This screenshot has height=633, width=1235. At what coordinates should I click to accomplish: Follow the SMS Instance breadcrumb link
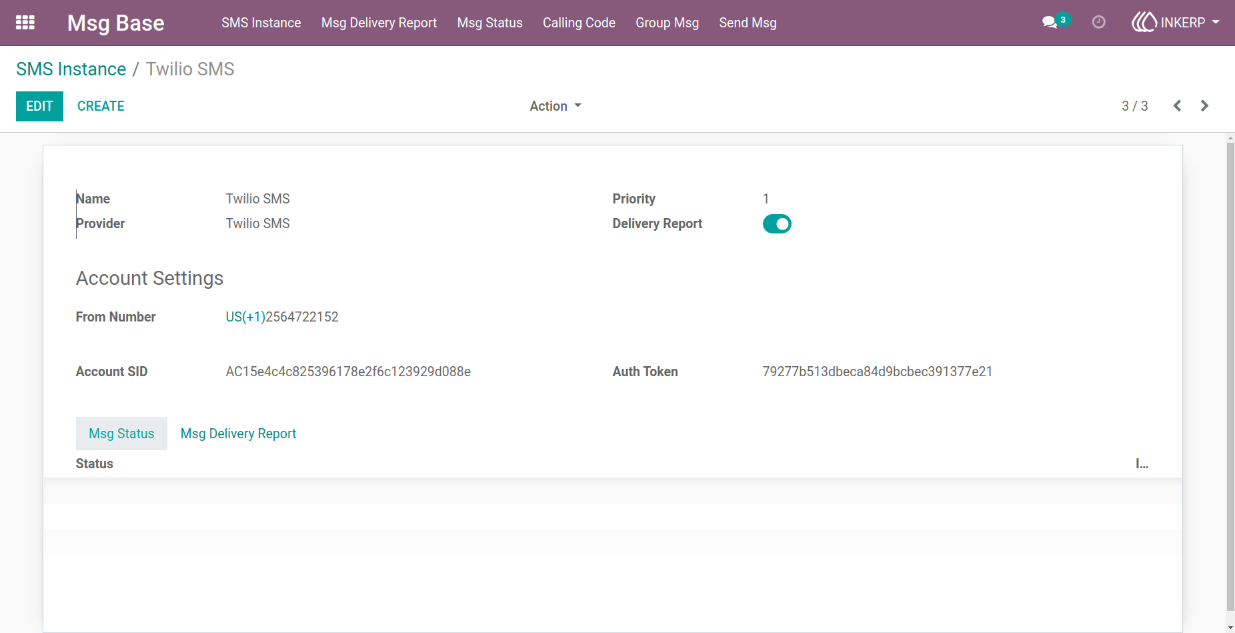click(x=71, y=69)
